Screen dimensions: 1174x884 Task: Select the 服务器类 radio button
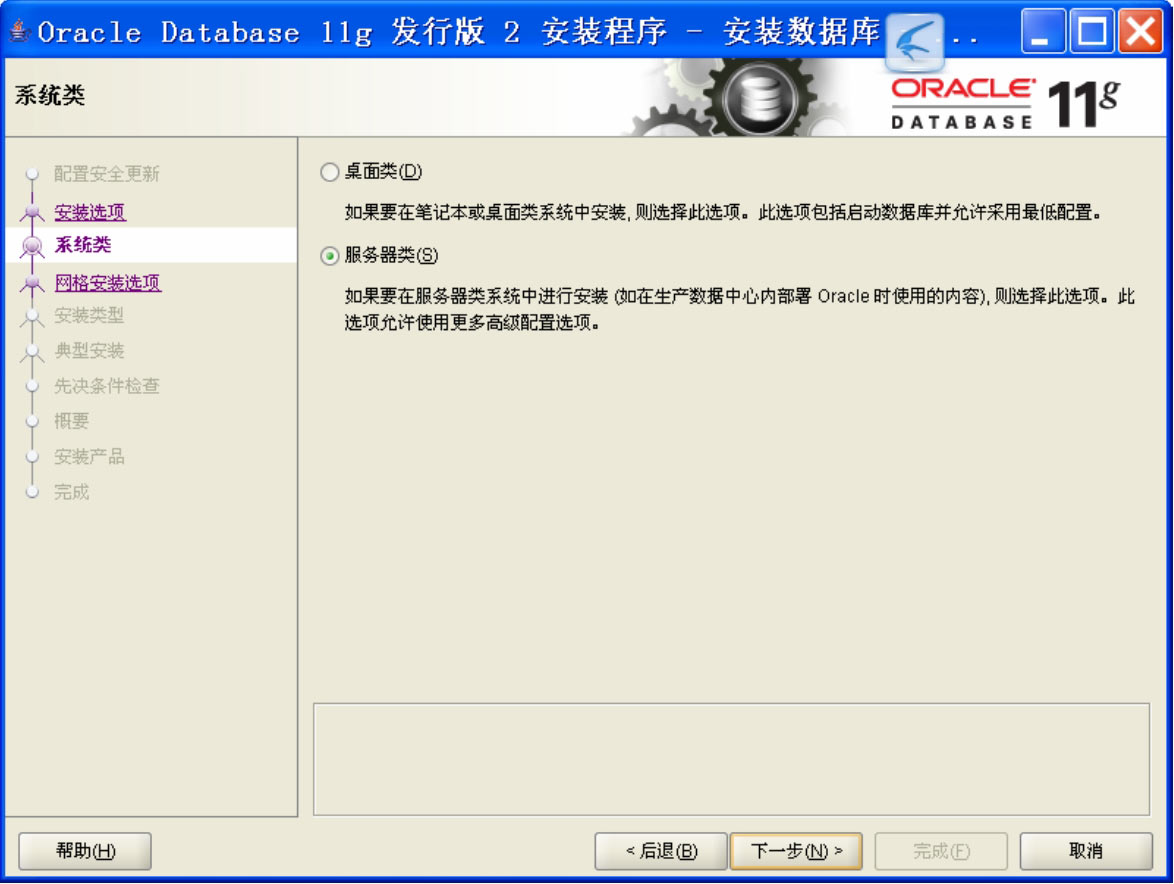[x=329, y=256]
